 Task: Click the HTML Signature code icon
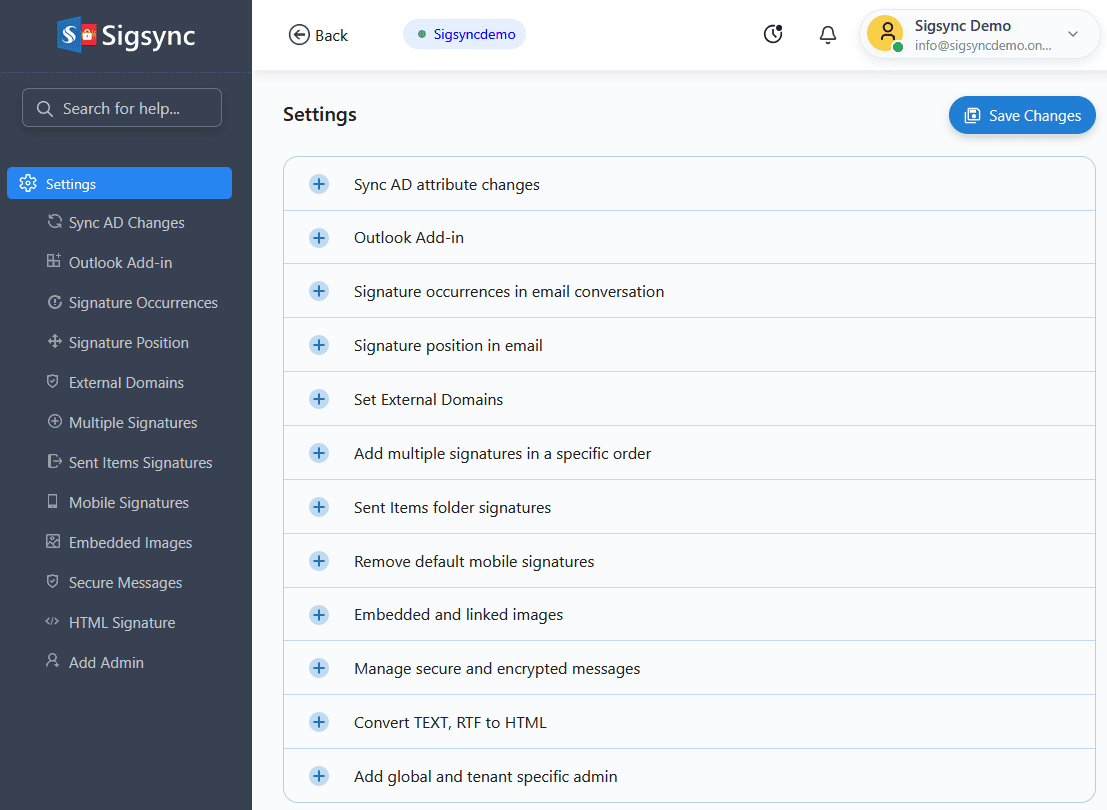click(53, 622)
